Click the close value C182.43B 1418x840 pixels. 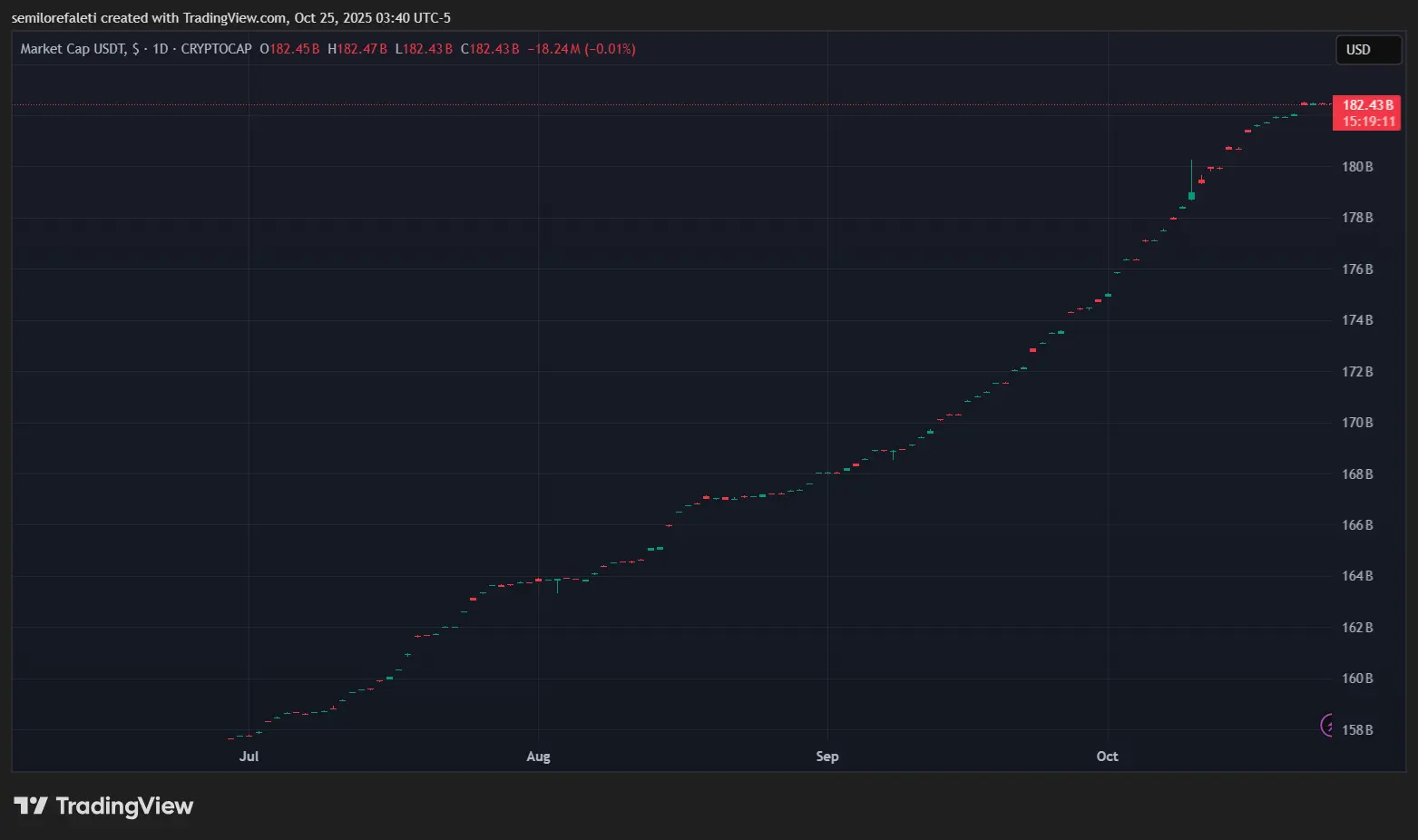pyautogui.click(x=490, y=49)
